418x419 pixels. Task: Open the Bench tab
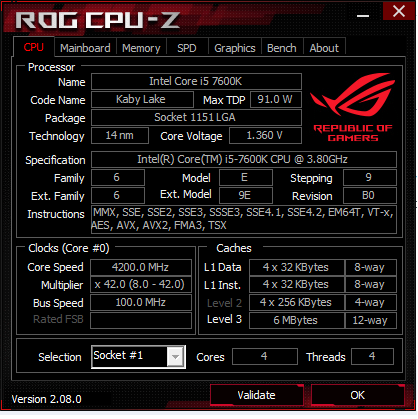pos(282,48)
